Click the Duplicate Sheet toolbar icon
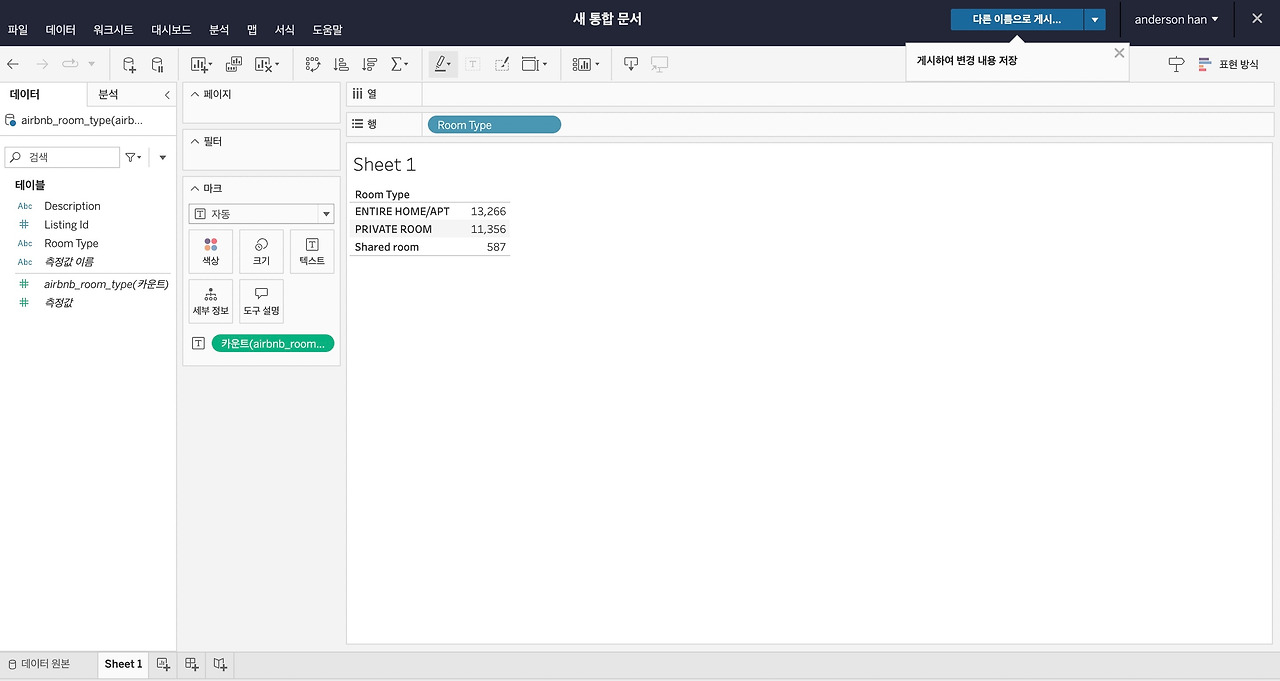Image resolution: width=1280 pixels, height=681 pixels. tap(234, 64)
